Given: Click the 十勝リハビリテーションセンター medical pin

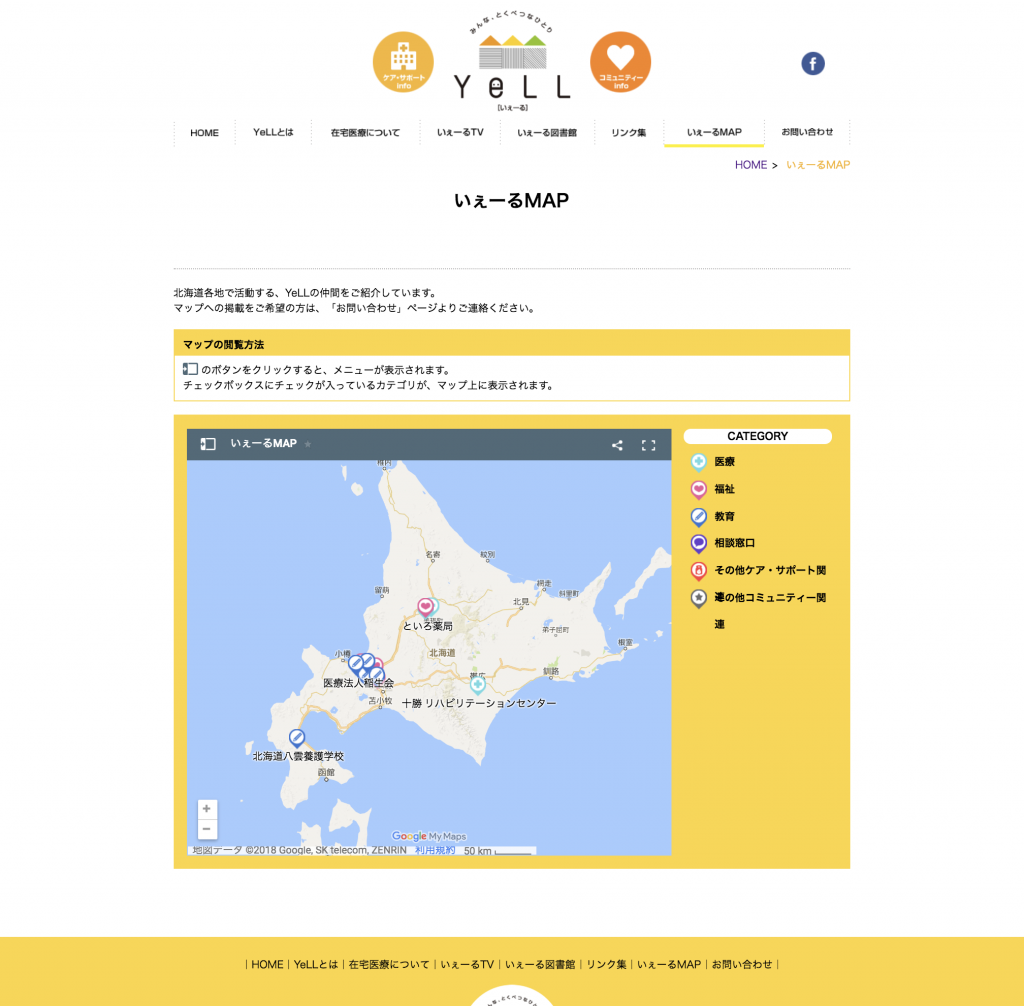Looking at the screenshot, I should tap(477, 685).
